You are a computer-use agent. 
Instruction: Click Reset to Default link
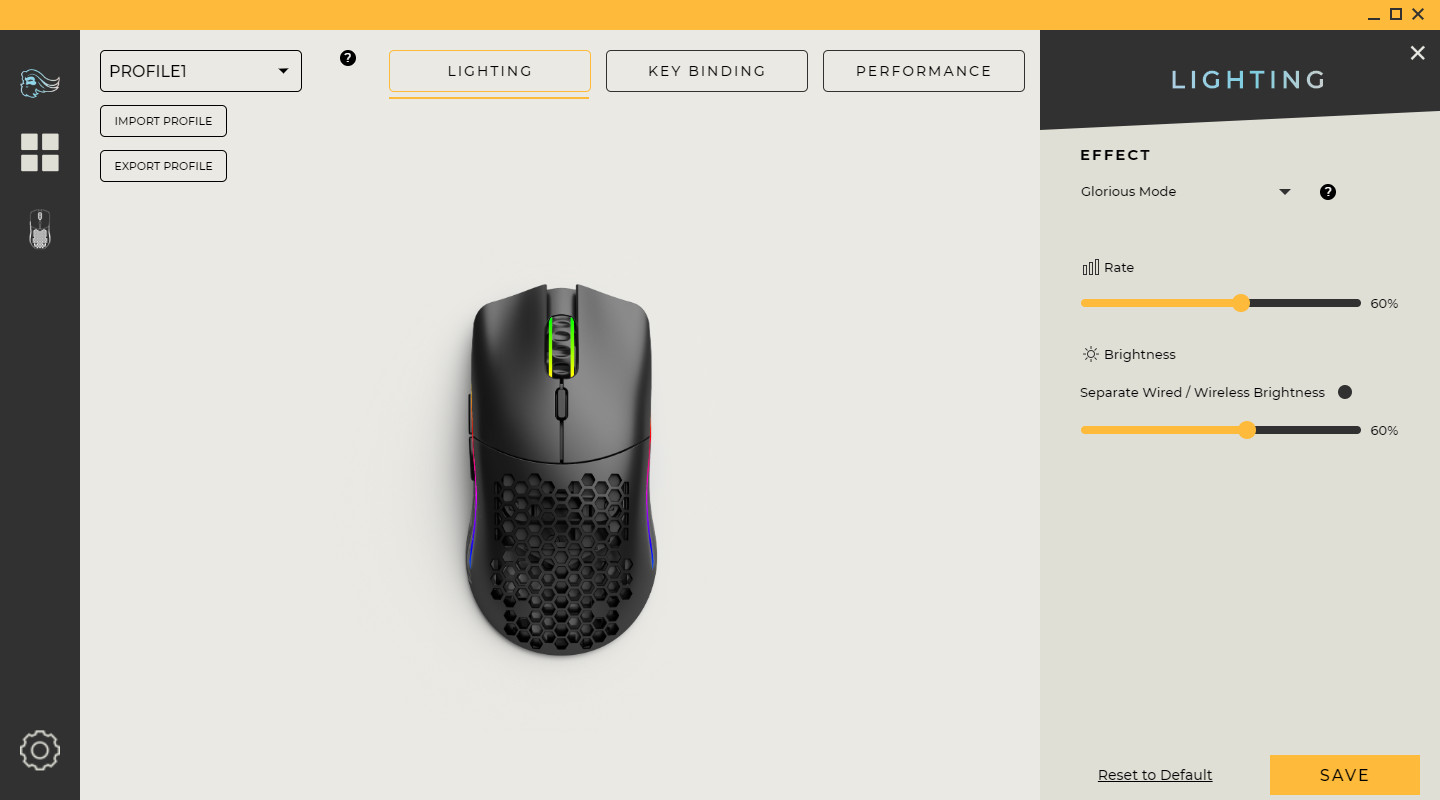[1155, 775]
